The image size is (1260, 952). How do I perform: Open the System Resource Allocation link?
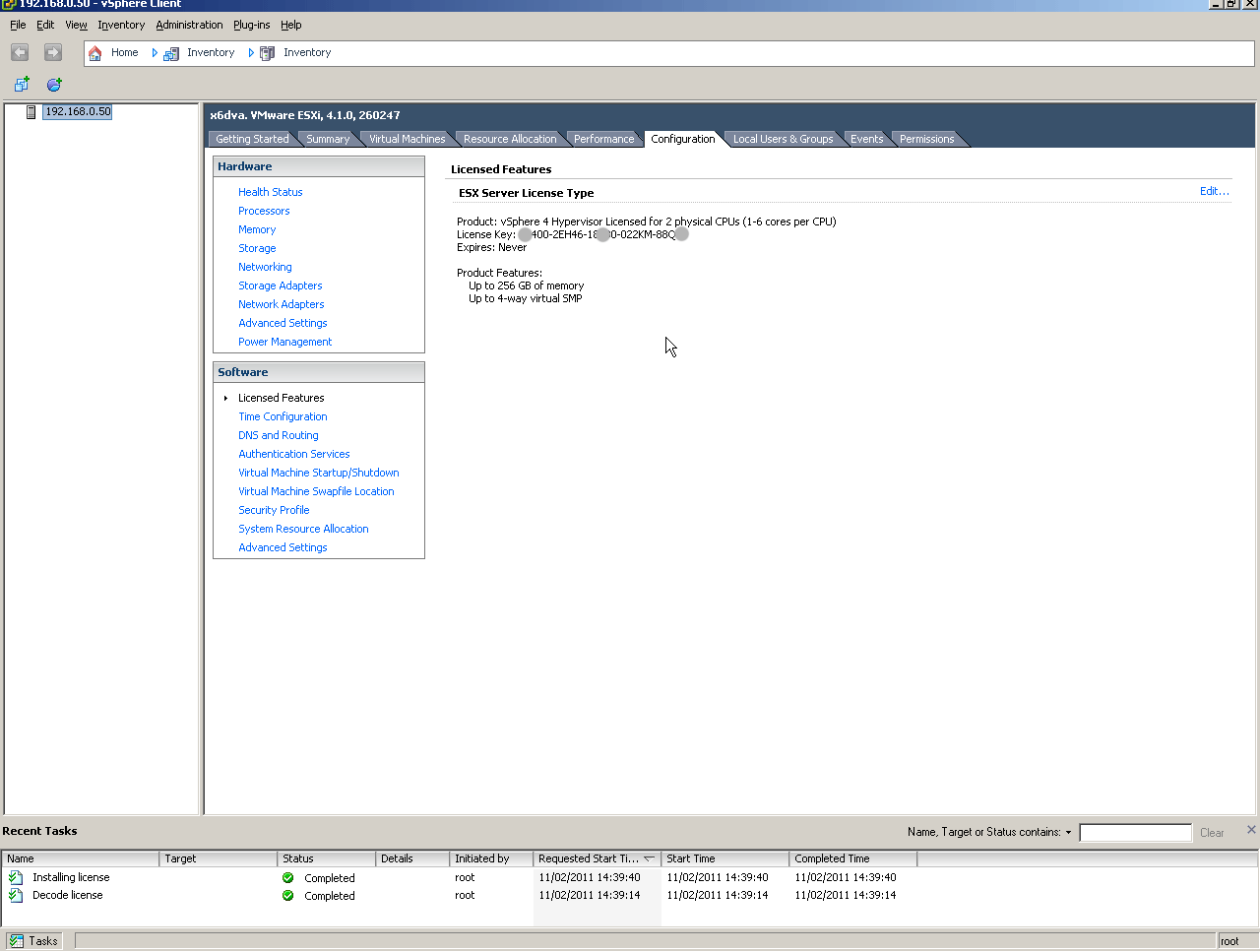coord(303,529)
